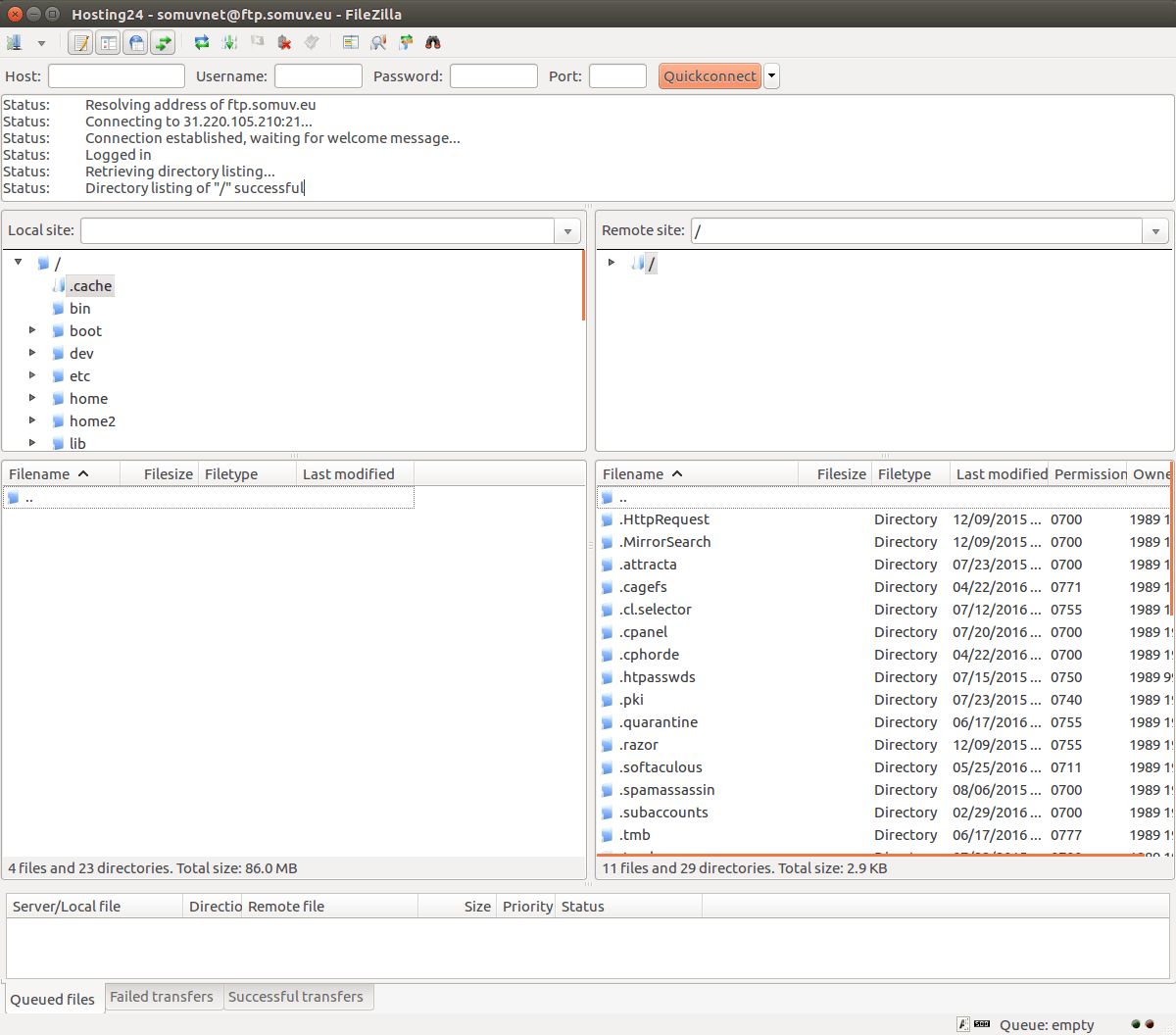Sort remote list by Filesize column
The image size is (1176, 1035).
coord(835,474)
